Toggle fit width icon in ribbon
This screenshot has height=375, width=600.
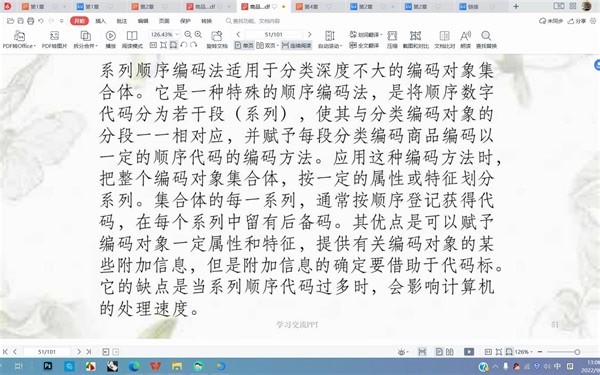[x=173, y=45]
